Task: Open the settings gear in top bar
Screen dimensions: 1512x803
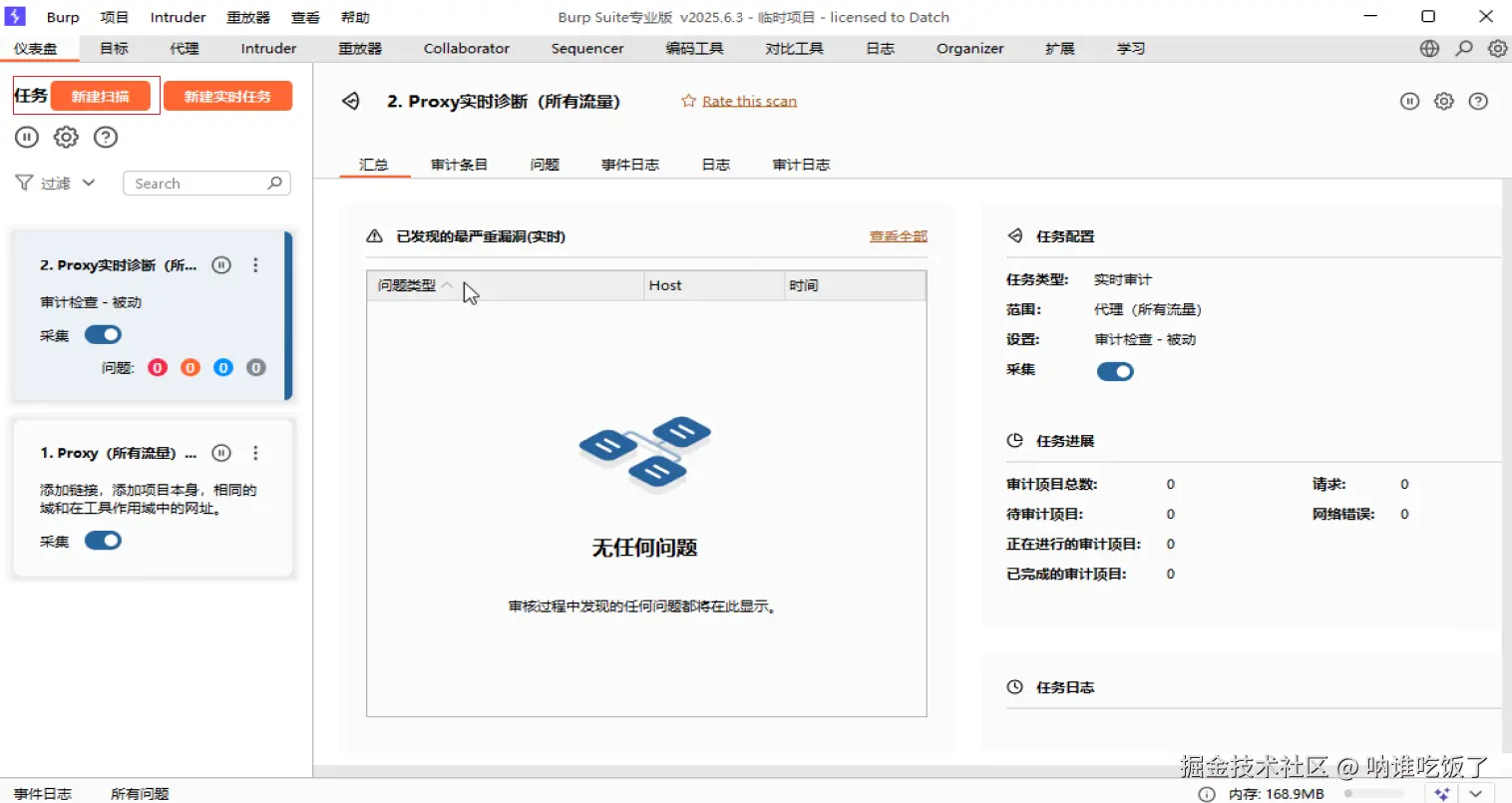Action: click(x=1497, y=48)
